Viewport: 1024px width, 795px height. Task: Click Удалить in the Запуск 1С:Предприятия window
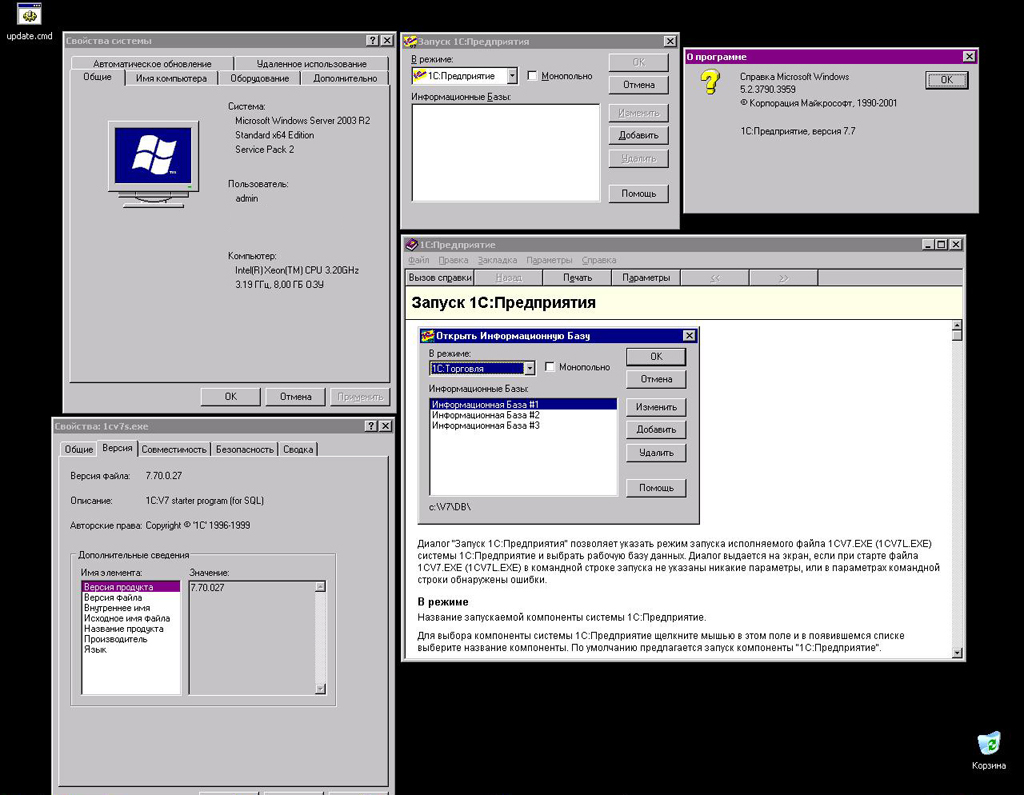[639, 158]
